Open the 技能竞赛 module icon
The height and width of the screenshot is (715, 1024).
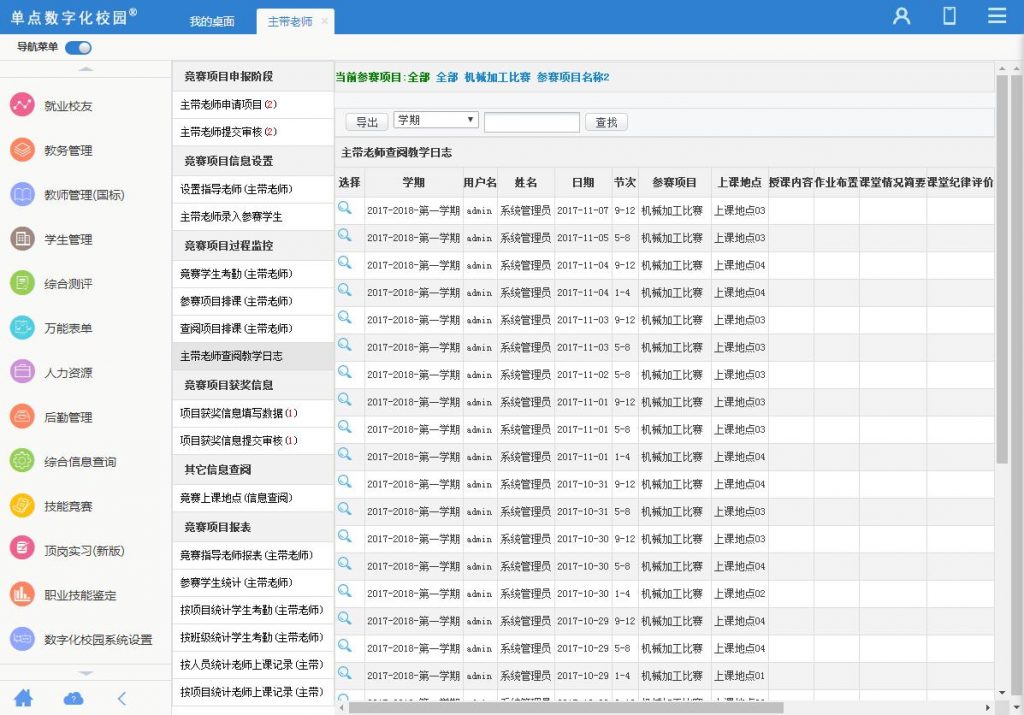(22, 505)
